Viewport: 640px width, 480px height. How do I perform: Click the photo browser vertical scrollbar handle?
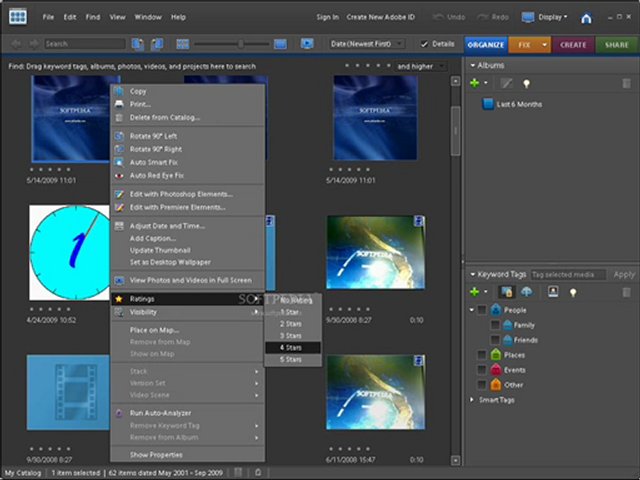tap(456, 131)
